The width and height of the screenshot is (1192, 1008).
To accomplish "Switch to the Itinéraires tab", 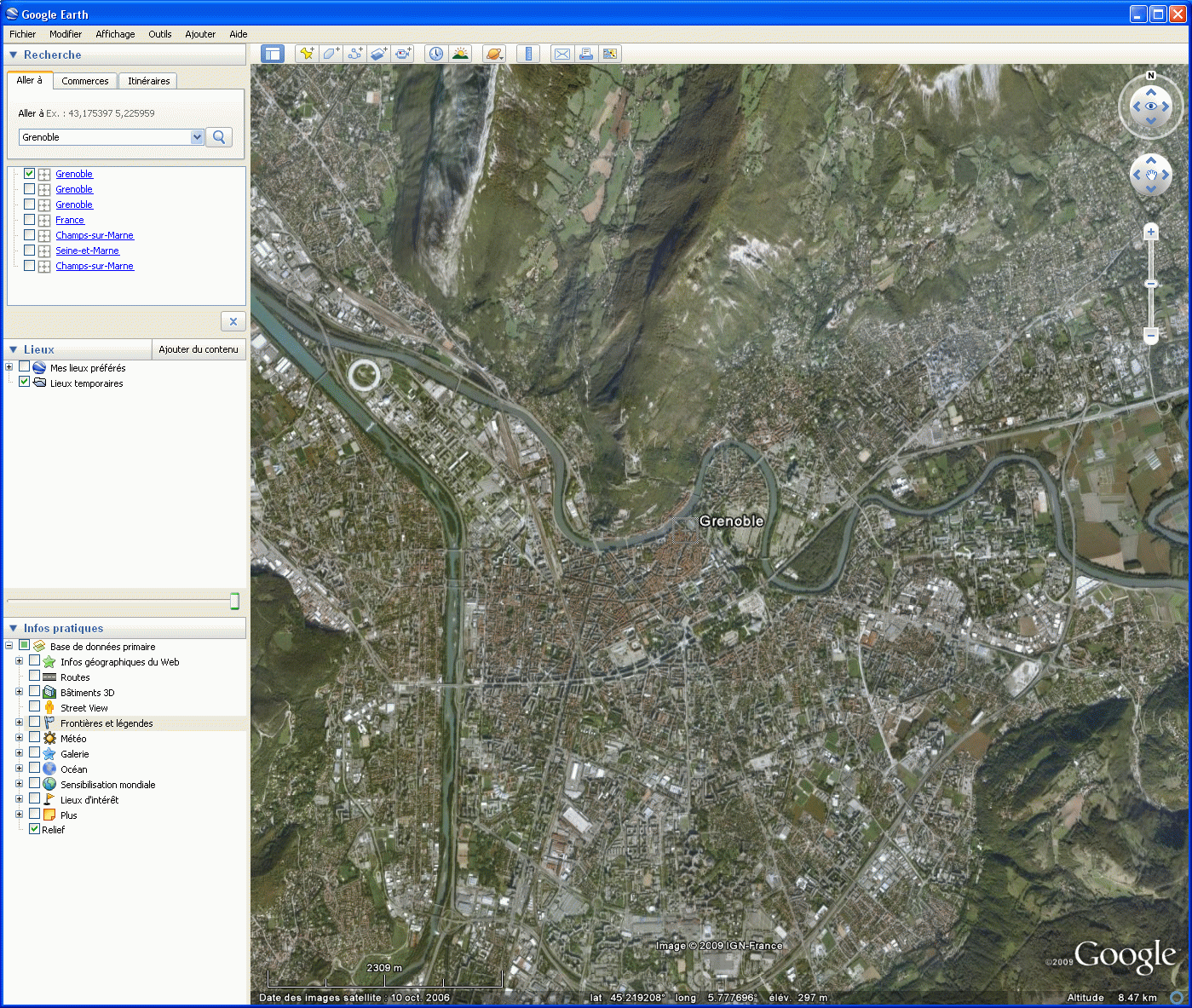I will (x=149, y=81).
